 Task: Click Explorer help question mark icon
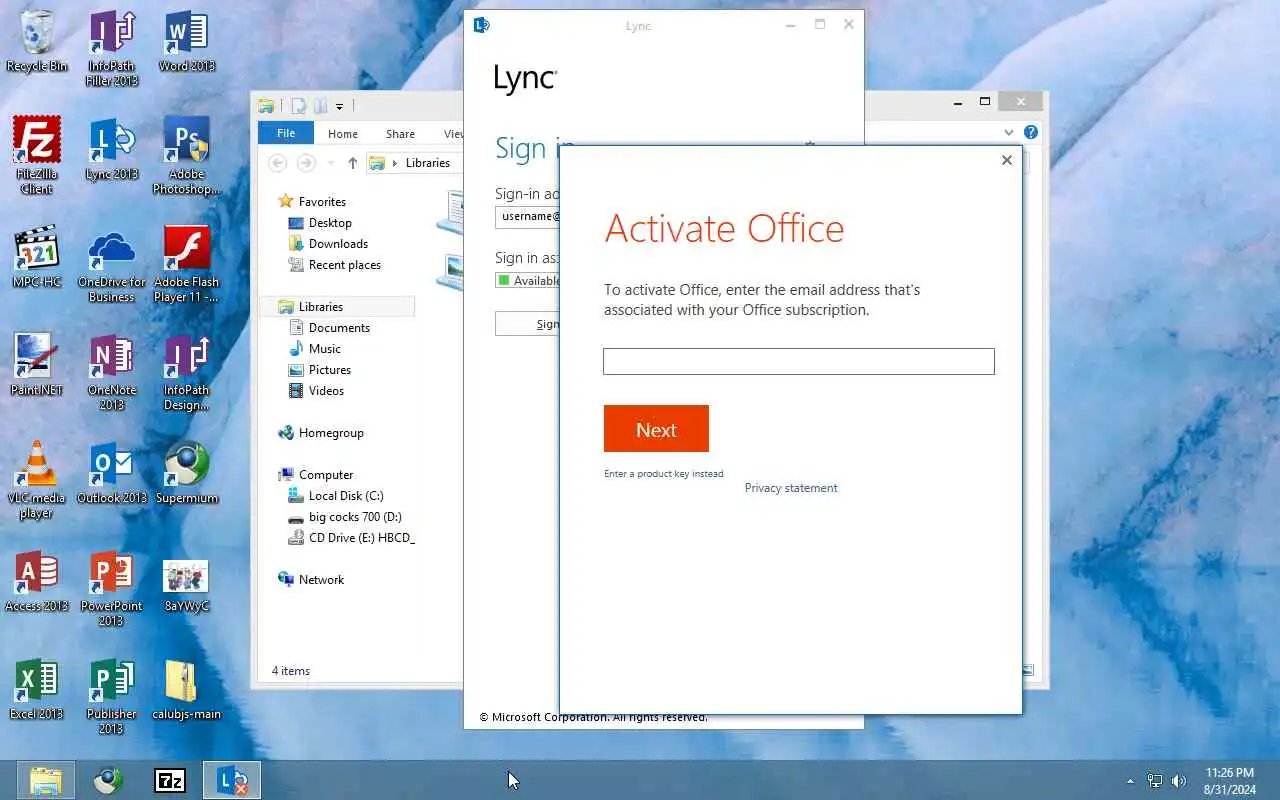coord(1031,132)
